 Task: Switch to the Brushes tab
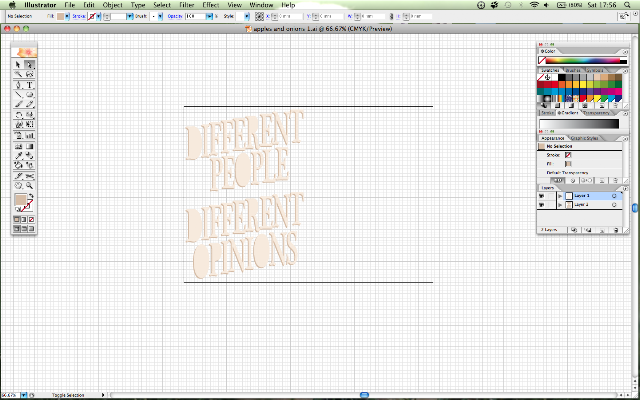coord(572,70)
